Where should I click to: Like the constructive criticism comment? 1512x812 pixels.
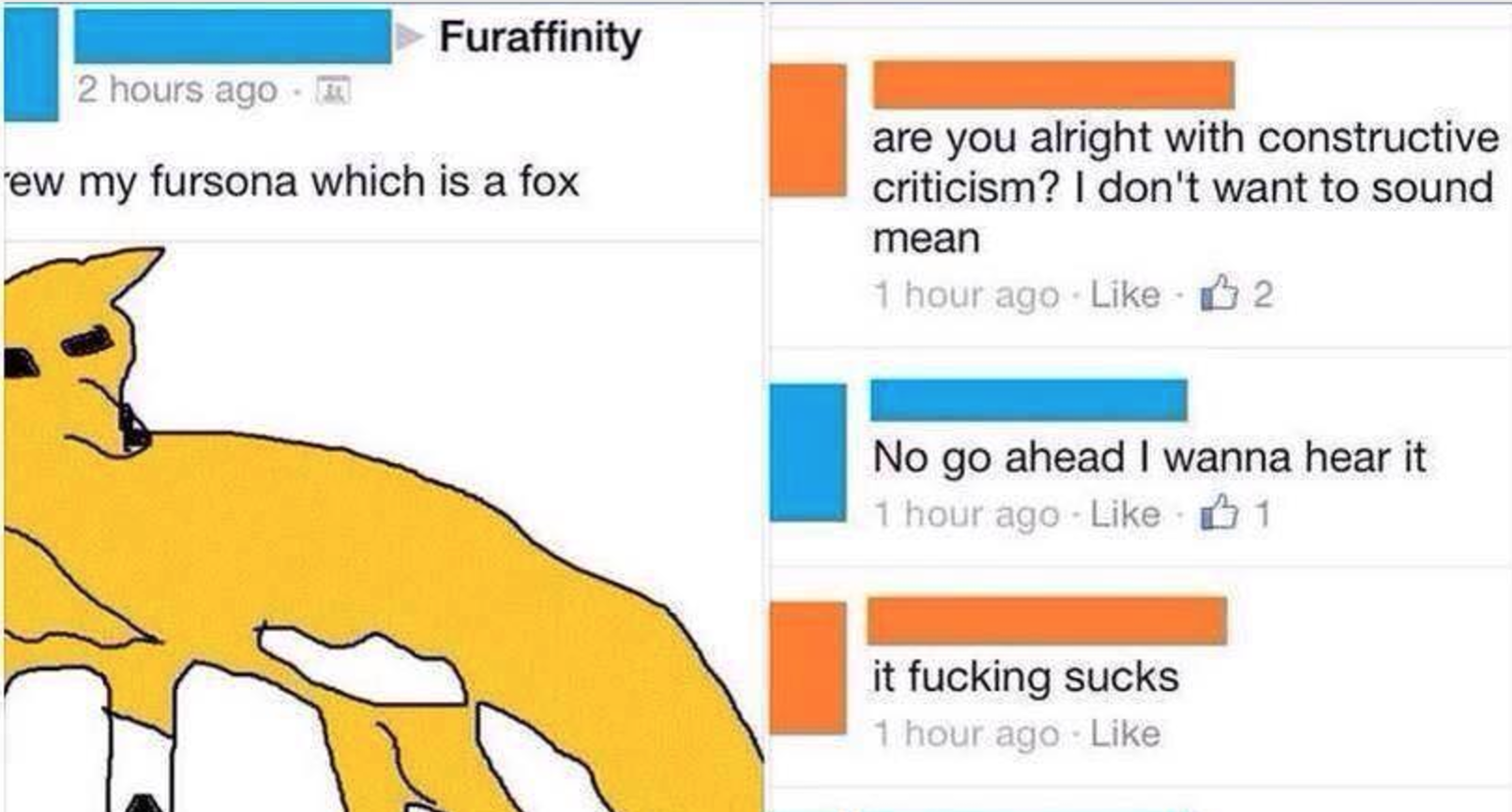[x=1125, y=295]
